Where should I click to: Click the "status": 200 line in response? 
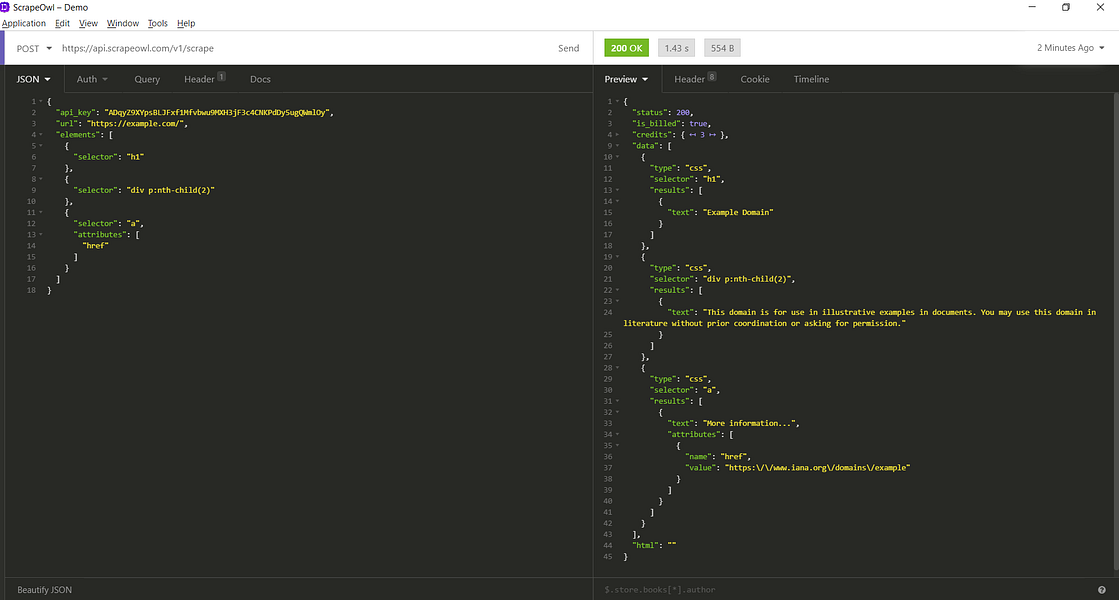point(663,113)
